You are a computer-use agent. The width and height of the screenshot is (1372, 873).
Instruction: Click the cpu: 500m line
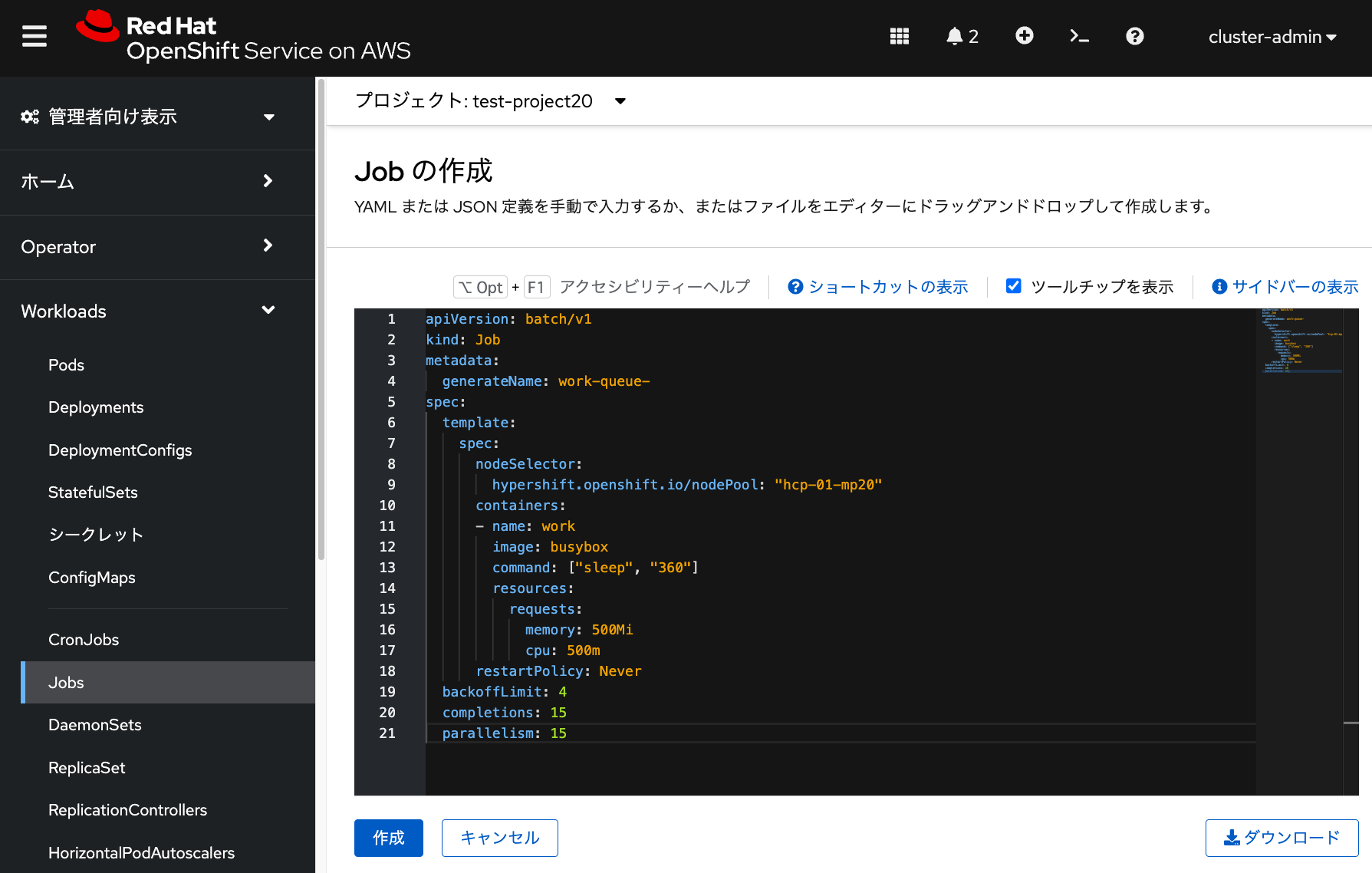563,651
